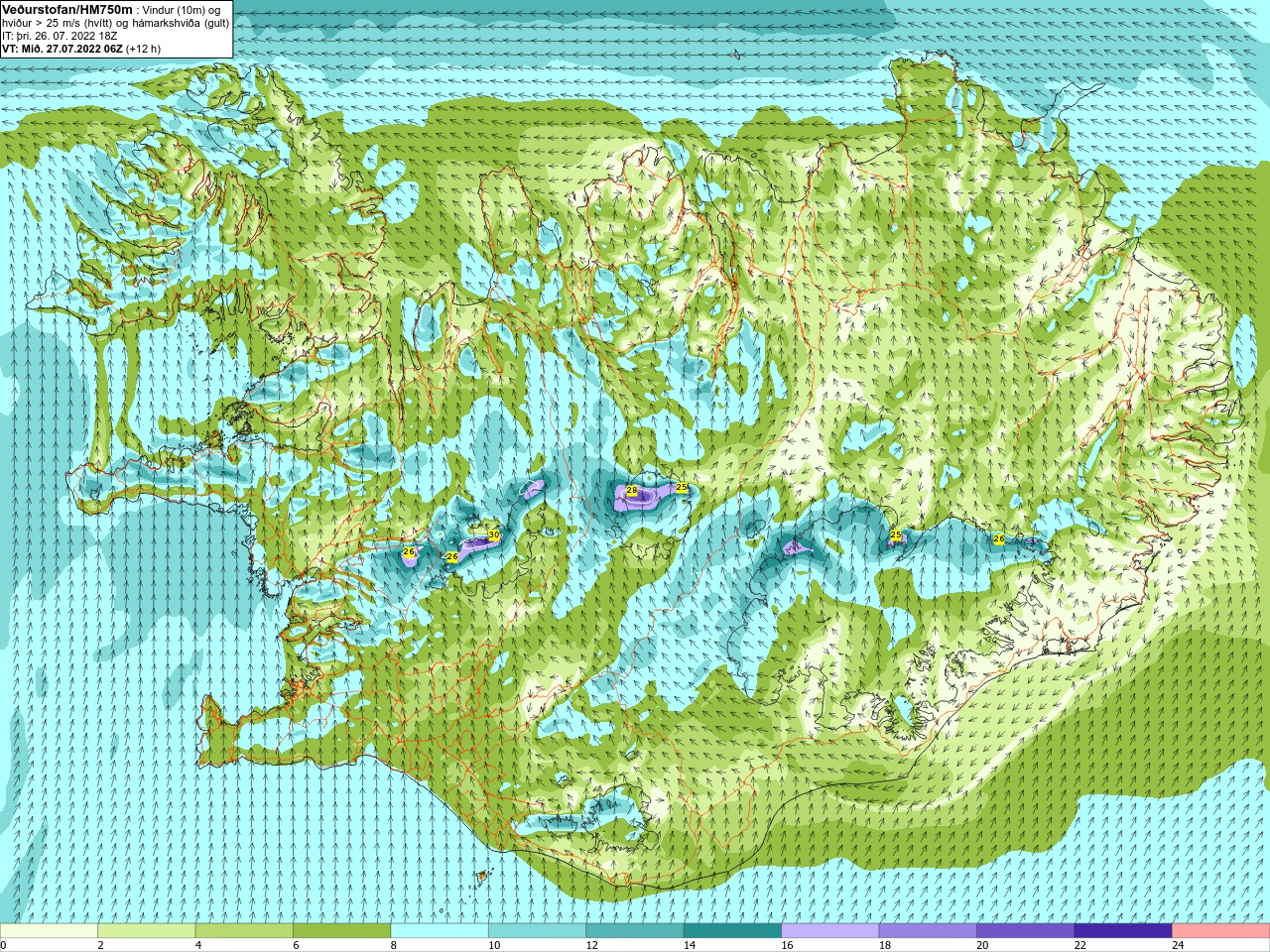Click the 'IT: þri. 26. 07. 2022 18Z' line
Screen dimensions: 1270x952
click(60, 36)
